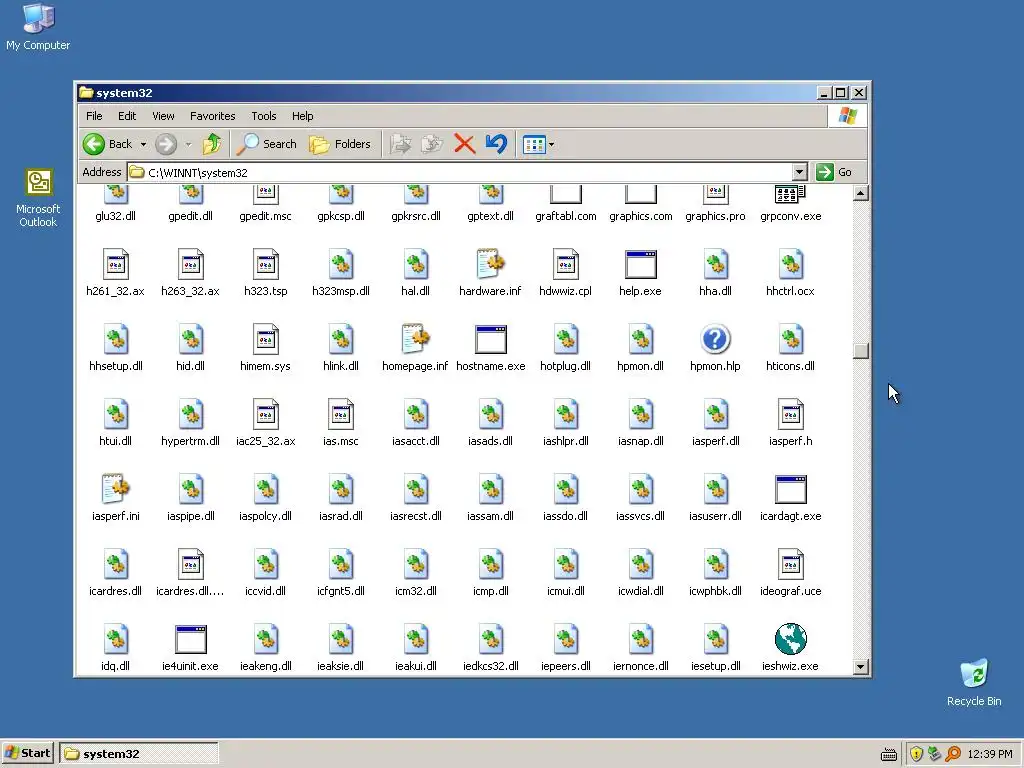Image resolution: width=1024 pixels, height=768 pixels.
Task: Click the keyboard icon on taskbar
Action: tap(888, 755)
